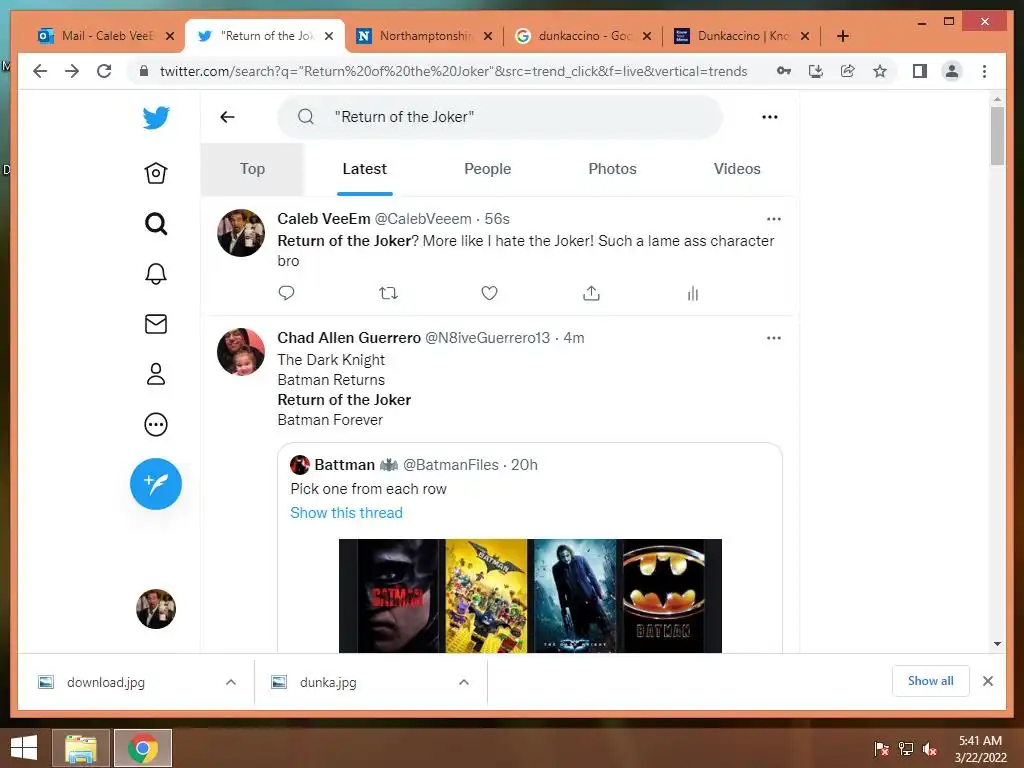Open @N8iveGuerrero13 handle link
The width and height of the screenshot is (1024, 768).
click(487, 338)
